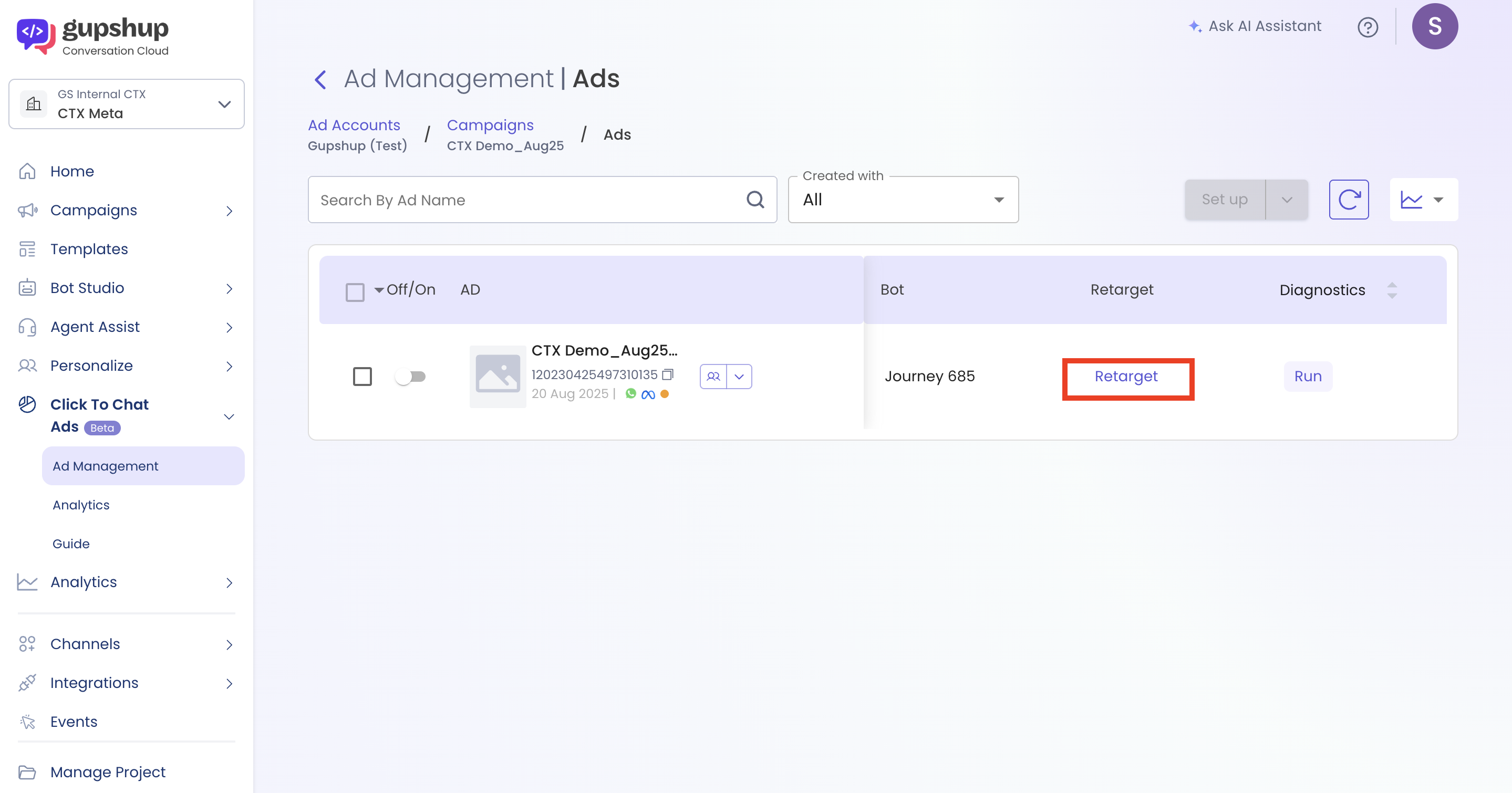
Task: Click the Campaigns breadcrumb link
Action: pyautogui.click(x=490, y=125)
